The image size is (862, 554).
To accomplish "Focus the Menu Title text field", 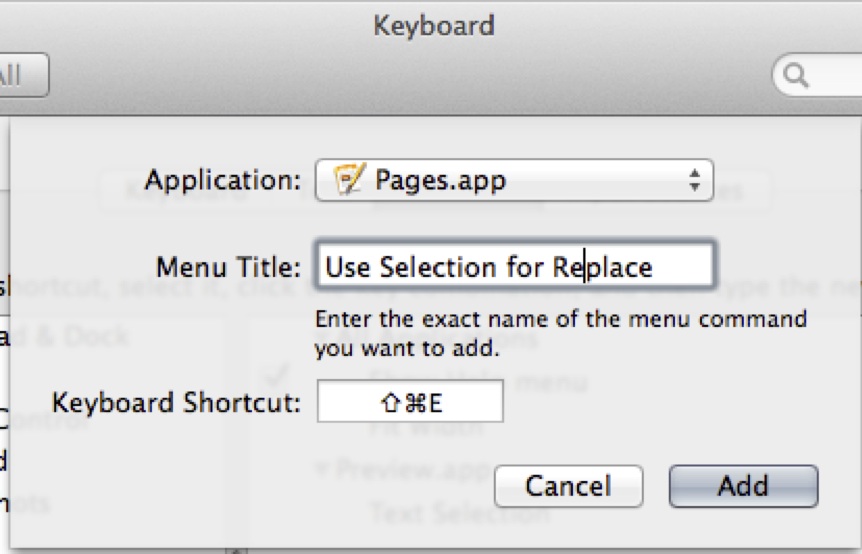I will coord(513,267).
